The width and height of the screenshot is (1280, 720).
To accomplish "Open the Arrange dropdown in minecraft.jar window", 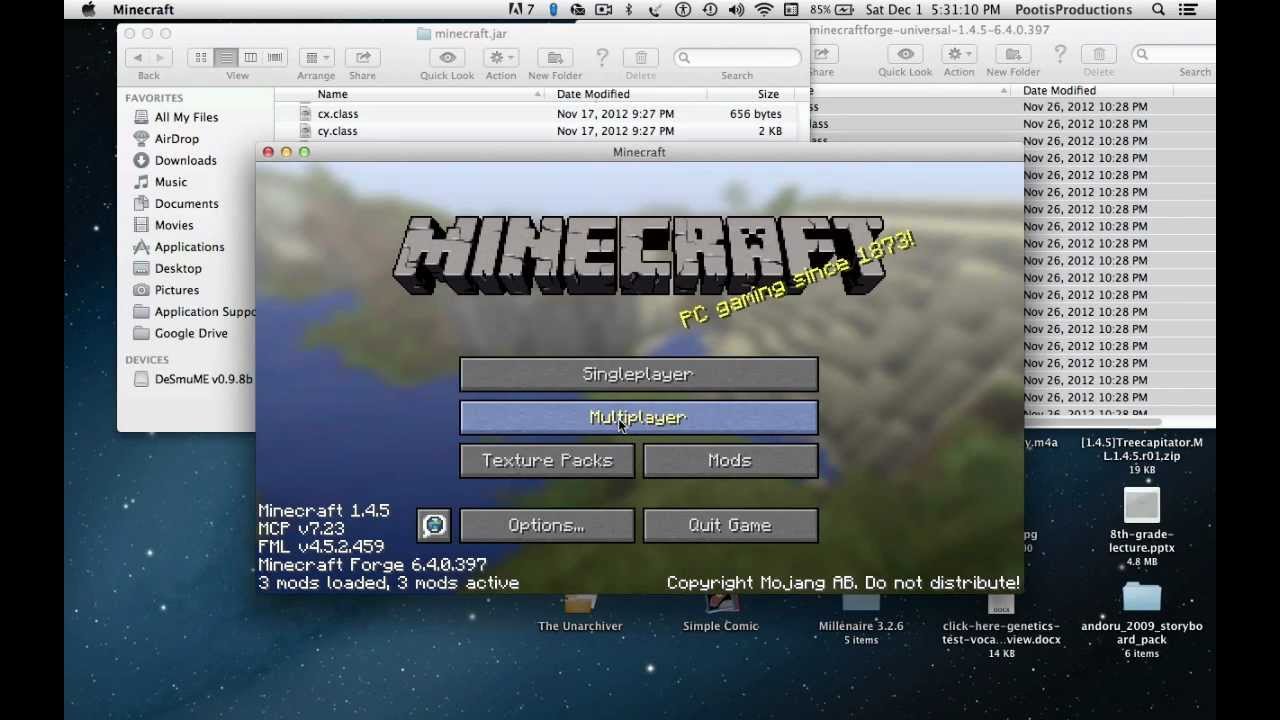I will (316, 58).
